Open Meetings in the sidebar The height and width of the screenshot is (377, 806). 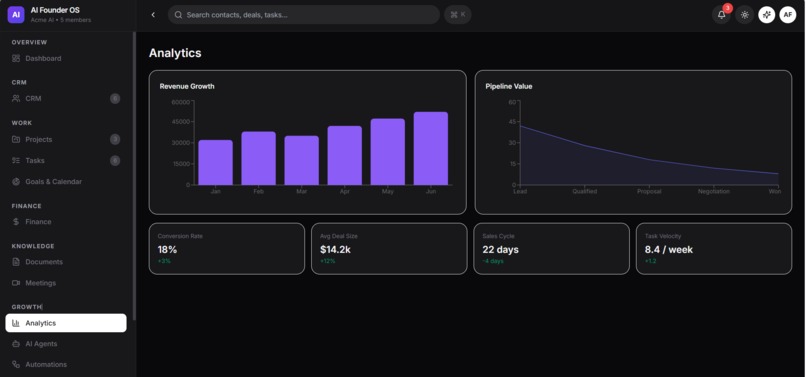tap(66, 283)
